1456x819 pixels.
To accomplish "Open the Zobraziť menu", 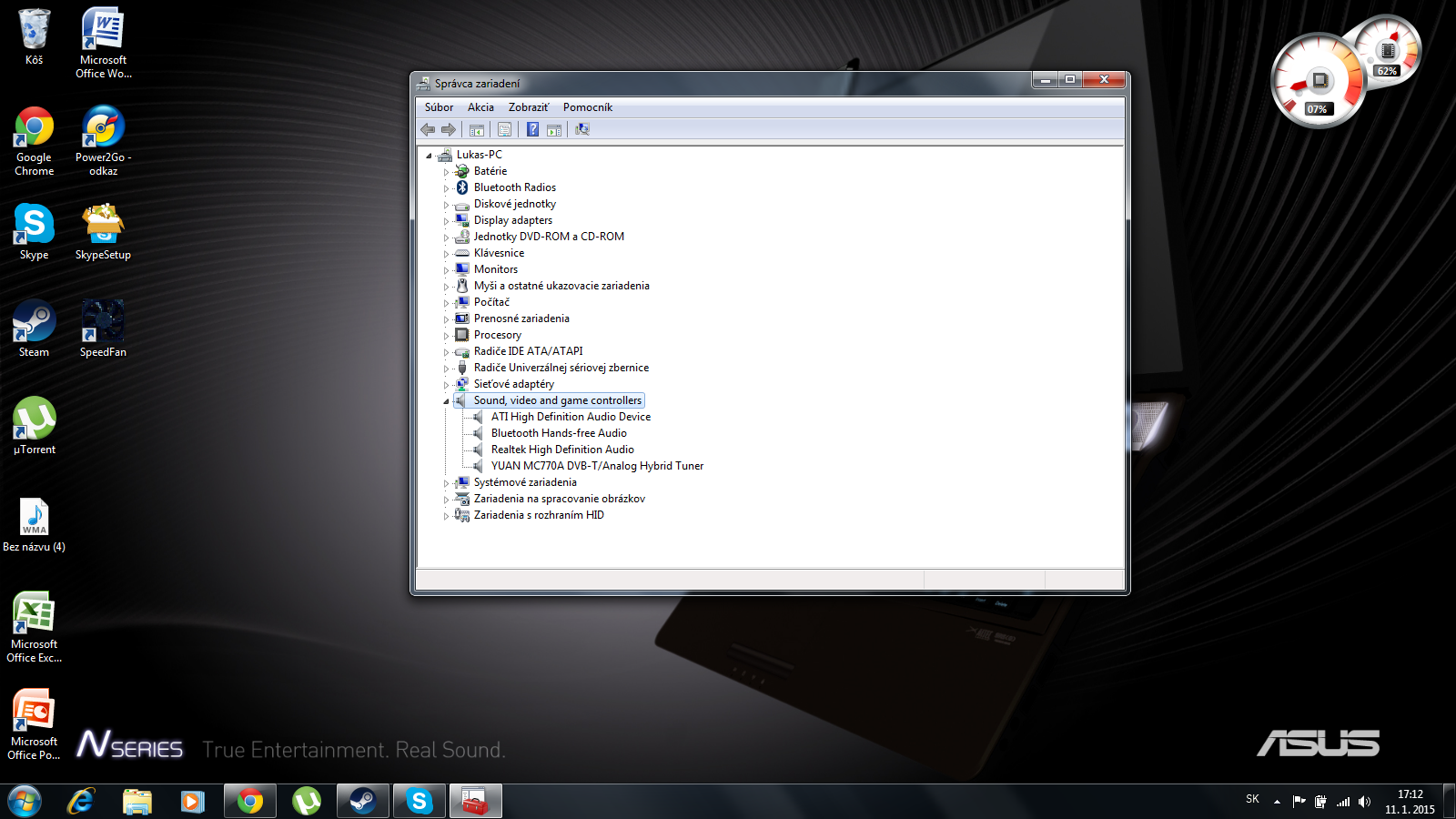I will (528, 107).
